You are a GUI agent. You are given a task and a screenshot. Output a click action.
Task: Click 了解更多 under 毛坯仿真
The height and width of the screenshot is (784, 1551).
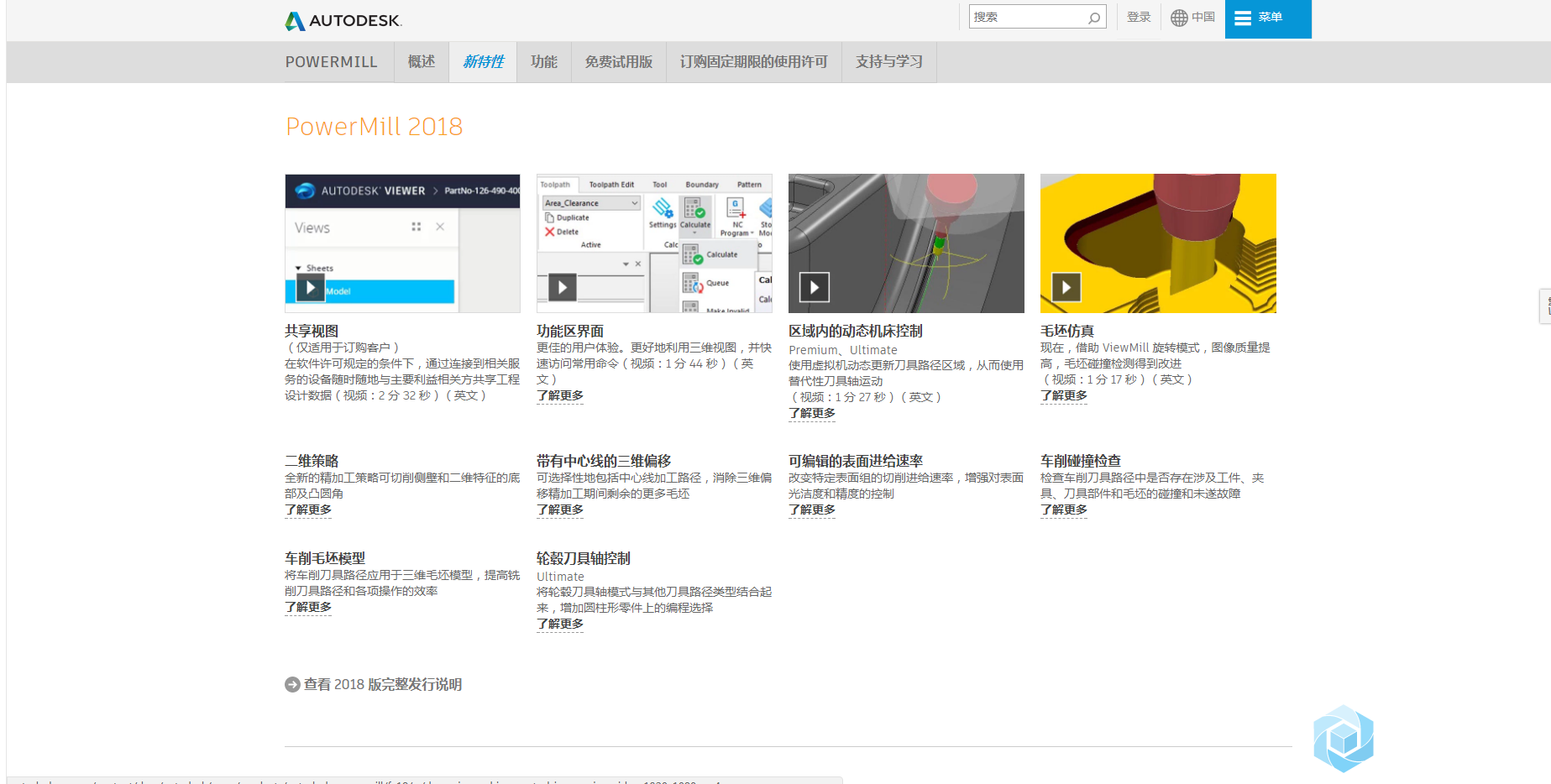tap(1064, 395)
